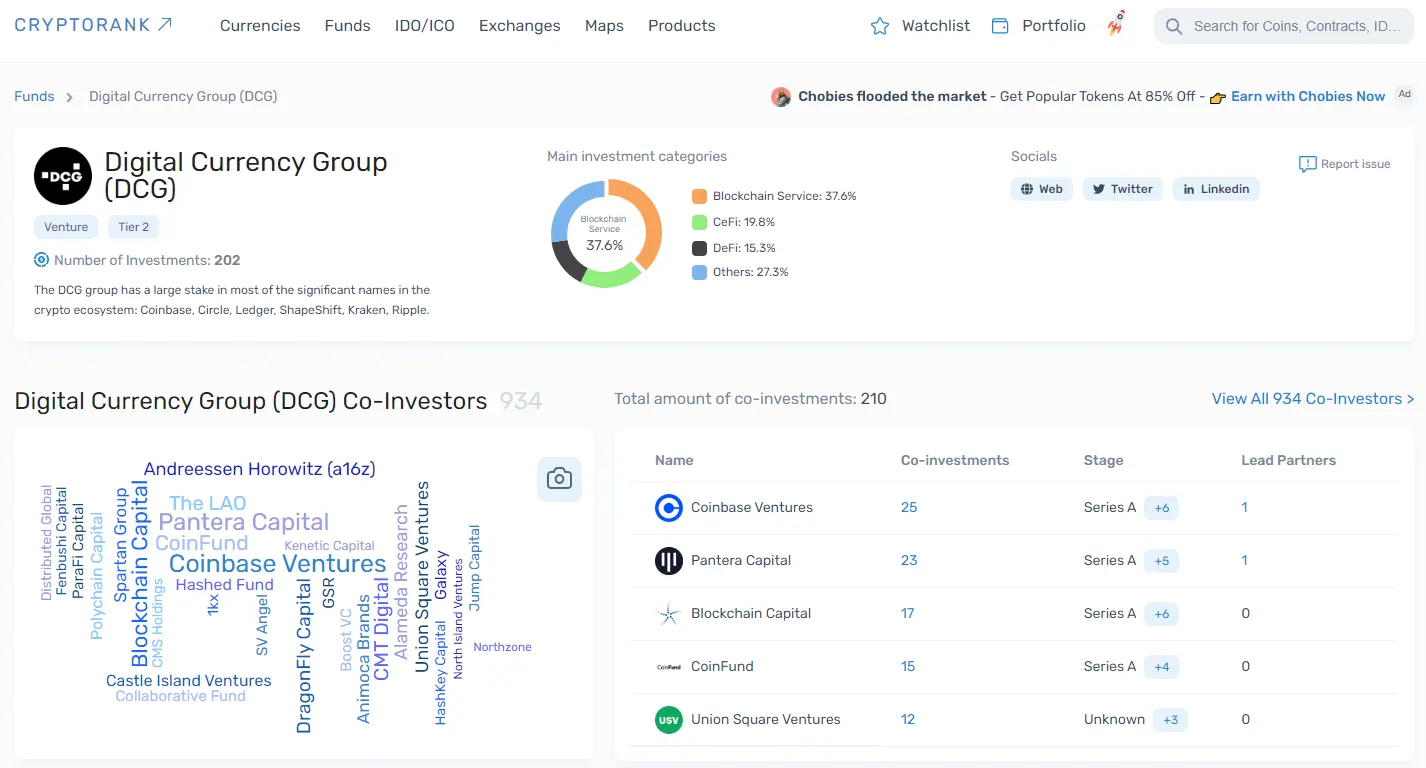1426x768 pixels.
Task: Click the Chobies ad avatar icon
Action: pos(781,97)
